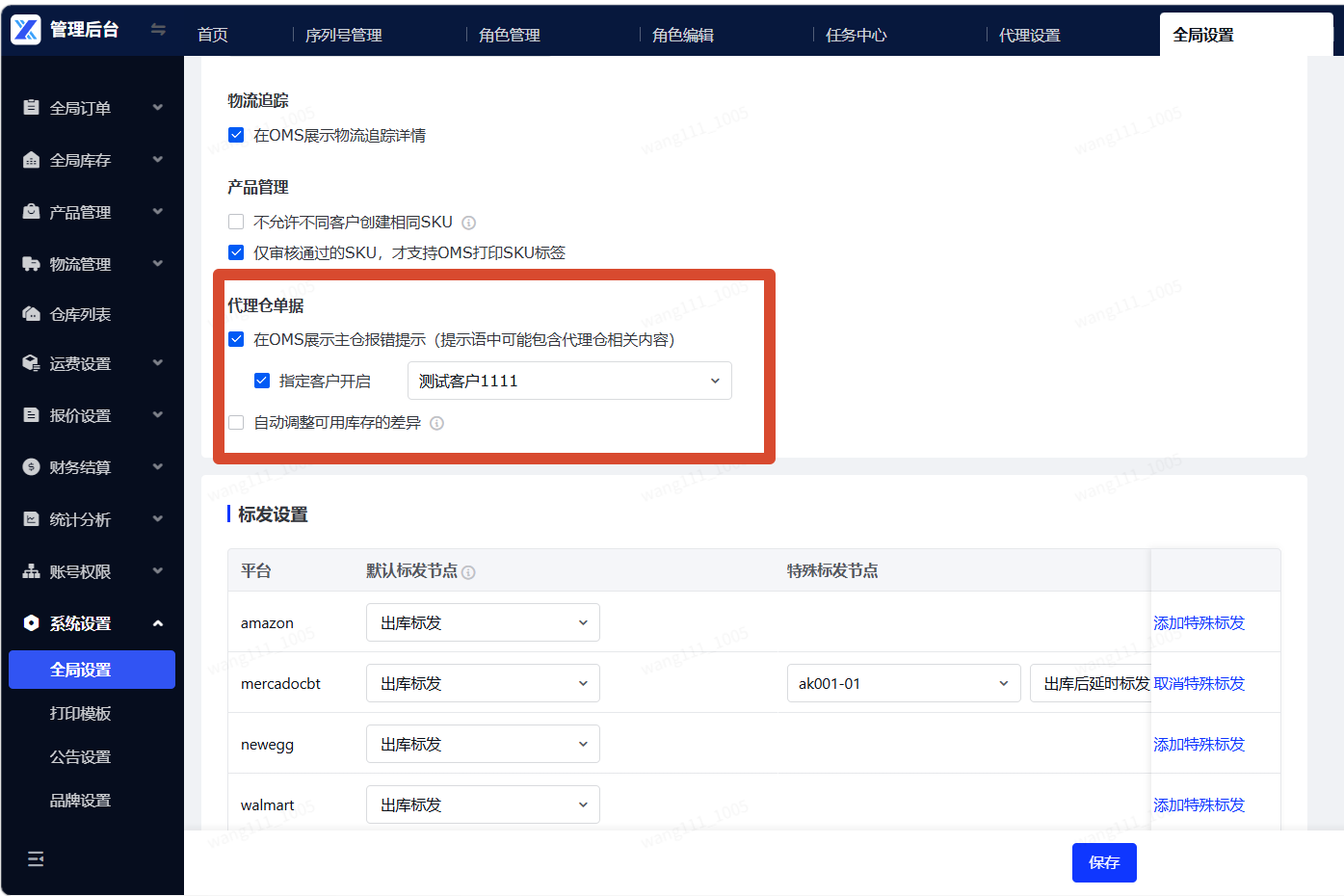Image resolution: width=1344 pixels, height=896 pixels.
Task: Click 取消特殊标发 for mercadocbt
Action: click(1199, 683)
